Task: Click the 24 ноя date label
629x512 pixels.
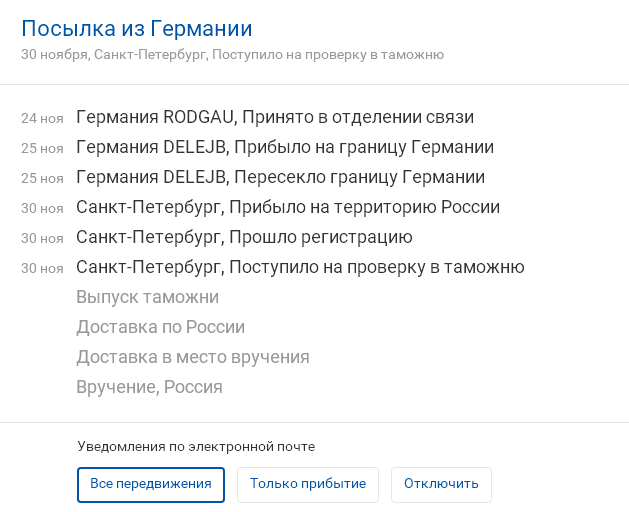Action: point(42,118)
